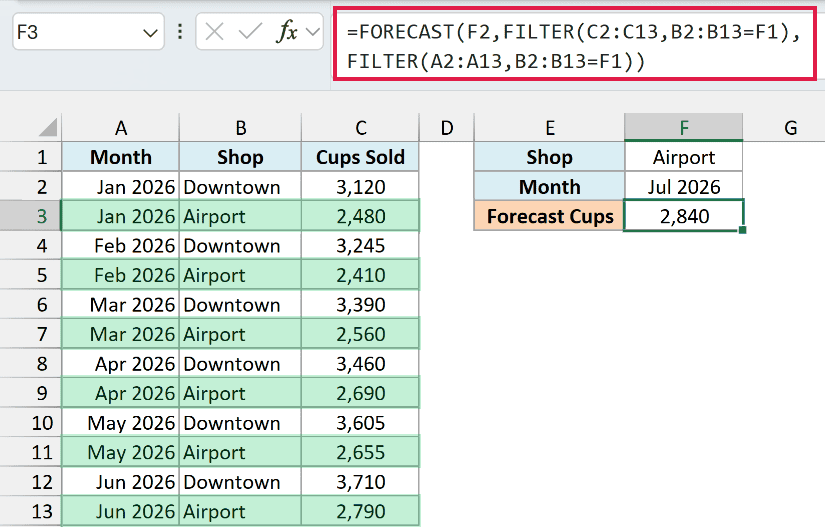Click the Month label in cell E2
Screen dimensions: 825x527
coord(549,187)
